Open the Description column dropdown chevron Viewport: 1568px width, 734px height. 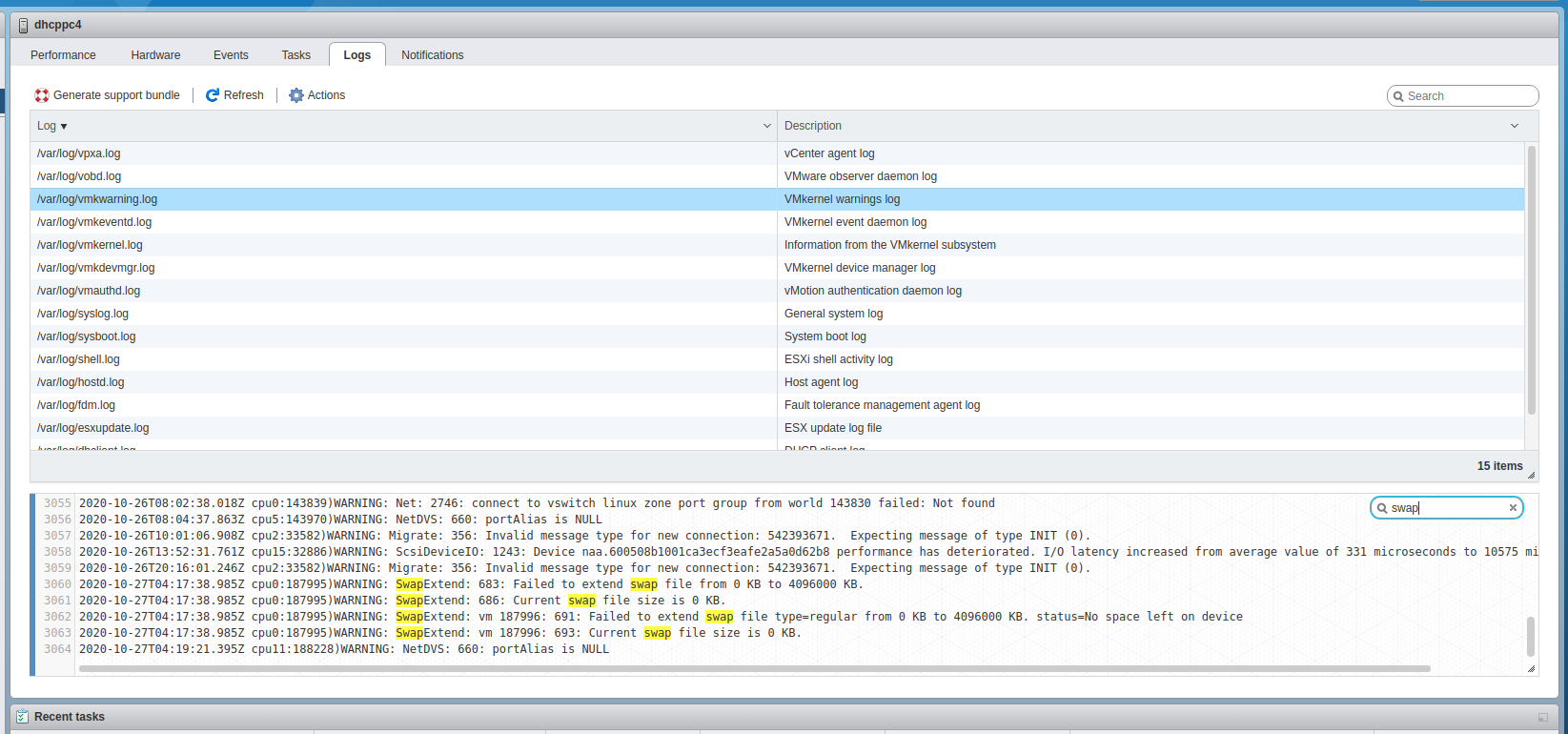(1515, 126)
